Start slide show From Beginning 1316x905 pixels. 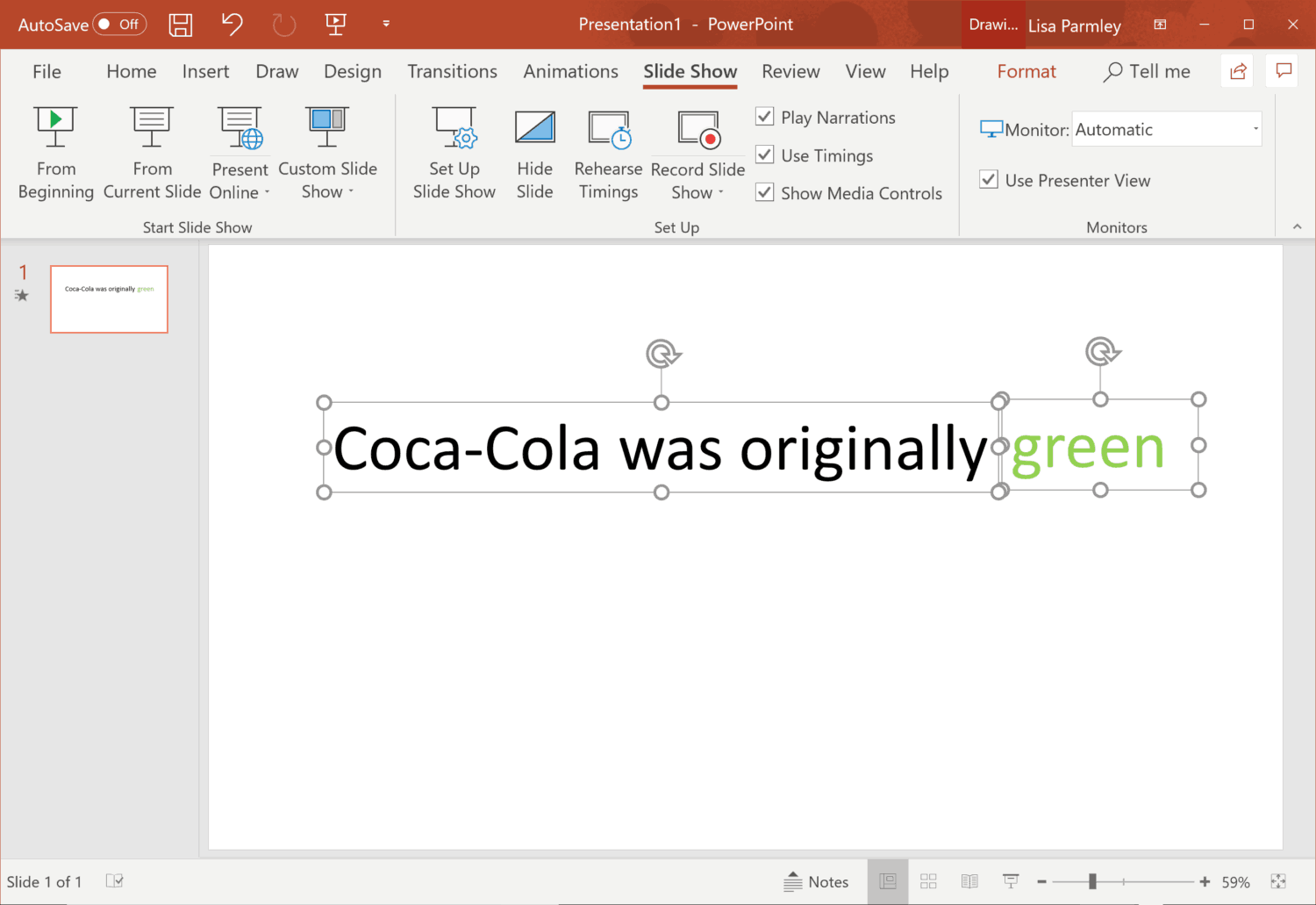[x=56, y=154]
